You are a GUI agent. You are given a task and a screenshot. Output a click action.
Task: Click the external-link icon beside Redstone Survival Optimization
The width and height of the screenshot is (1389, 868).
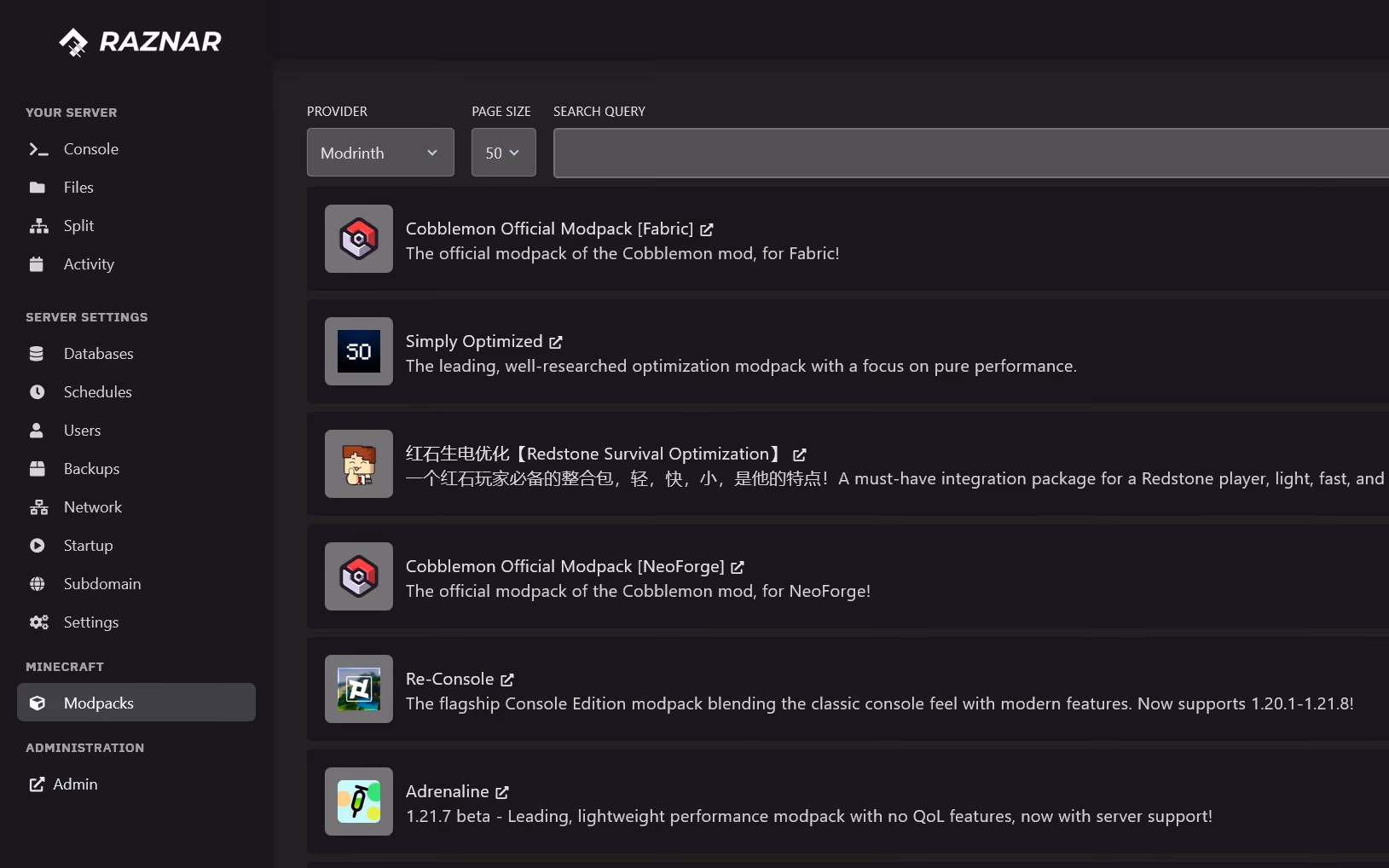[799, 454]
